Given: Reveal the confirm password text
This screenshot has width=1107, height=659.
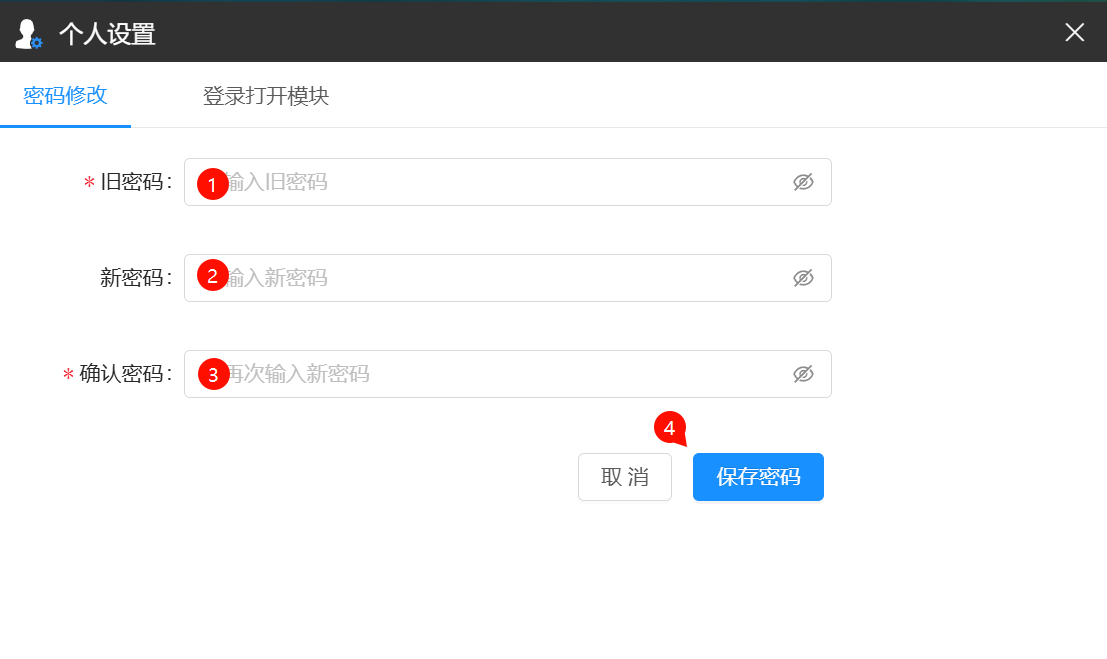Looking at the screenshot, I should click(803, 374).
